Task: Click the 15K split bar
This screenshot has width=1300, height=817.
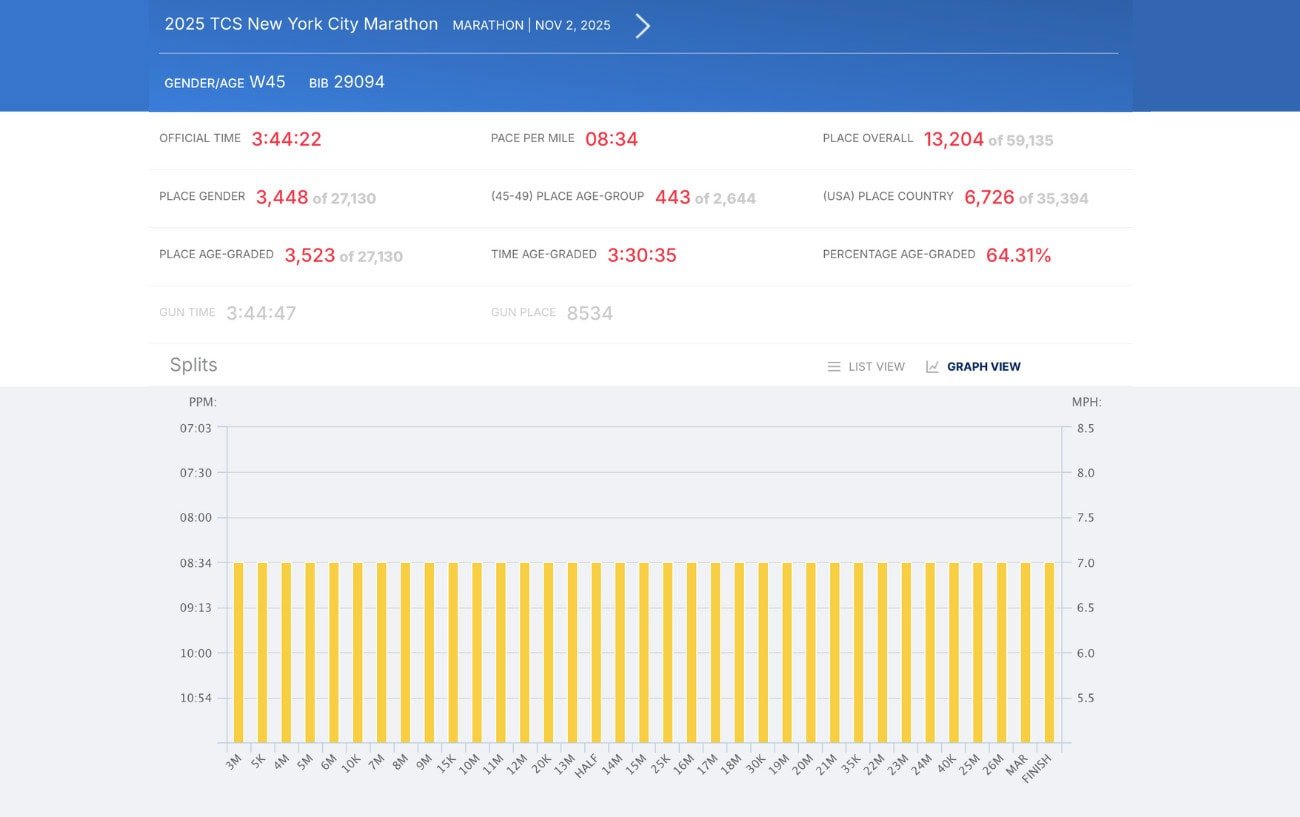Action: 453,652
